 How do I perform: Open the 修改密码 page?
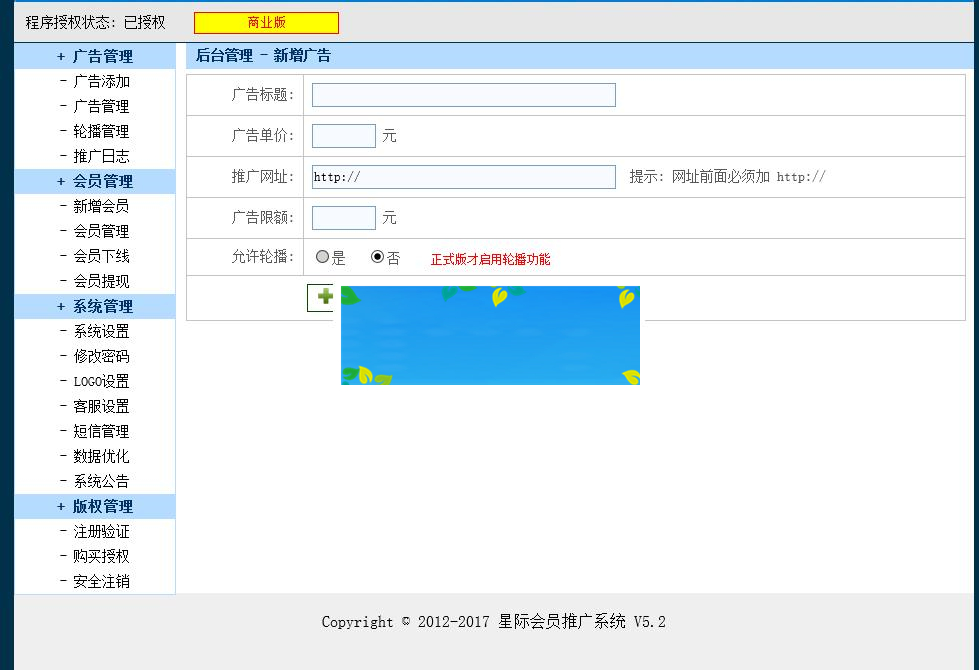[100, 356]
